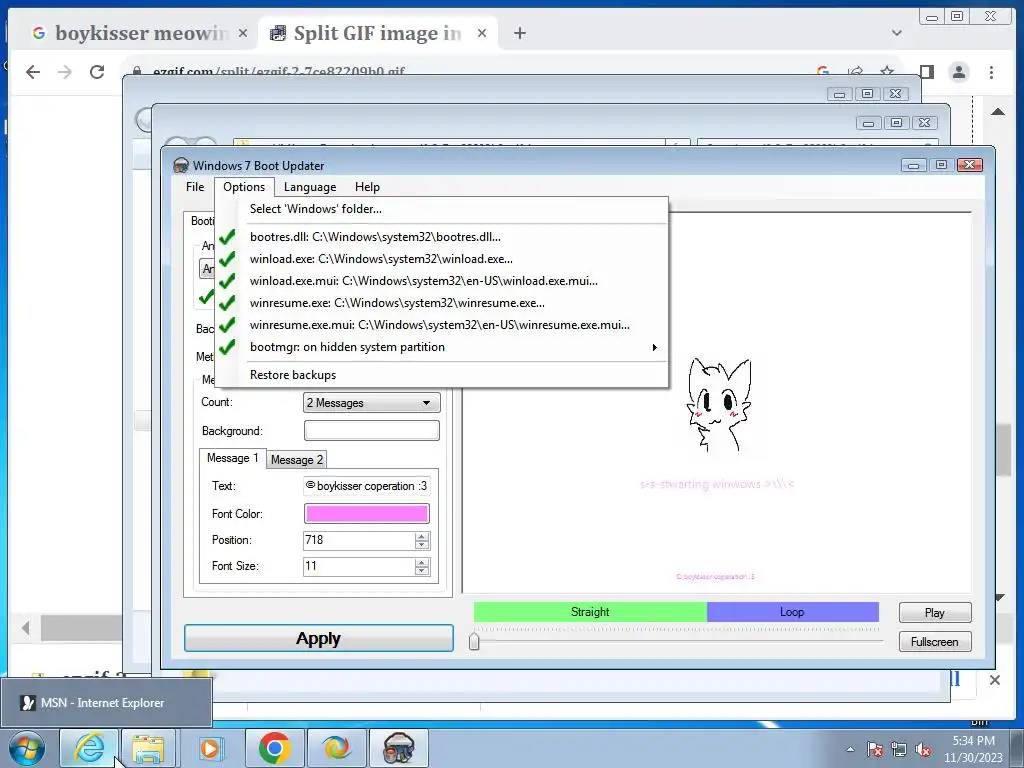Open Windows Explorer from the taskbar
This screenshot has width=1024, height=768.
pos(149,748)
